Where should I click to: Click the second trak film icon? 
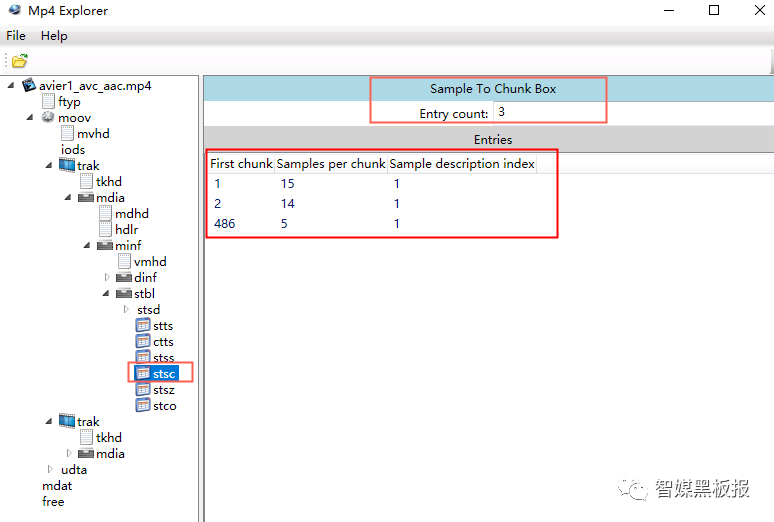[x=67, y=421]
